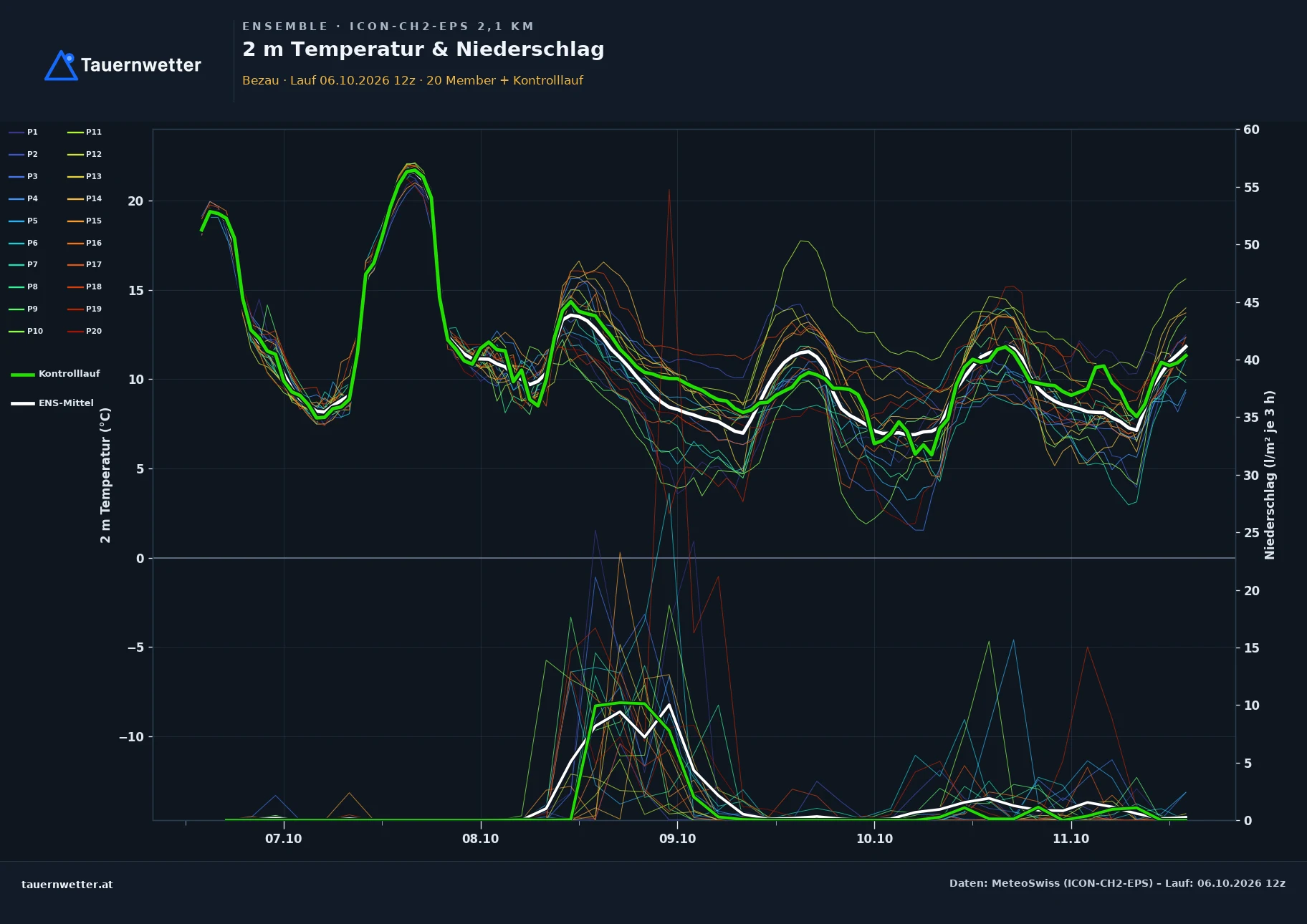The image size is (1307, 924).
Task: Select the P19 legend entry
Action: pos(85,309)
